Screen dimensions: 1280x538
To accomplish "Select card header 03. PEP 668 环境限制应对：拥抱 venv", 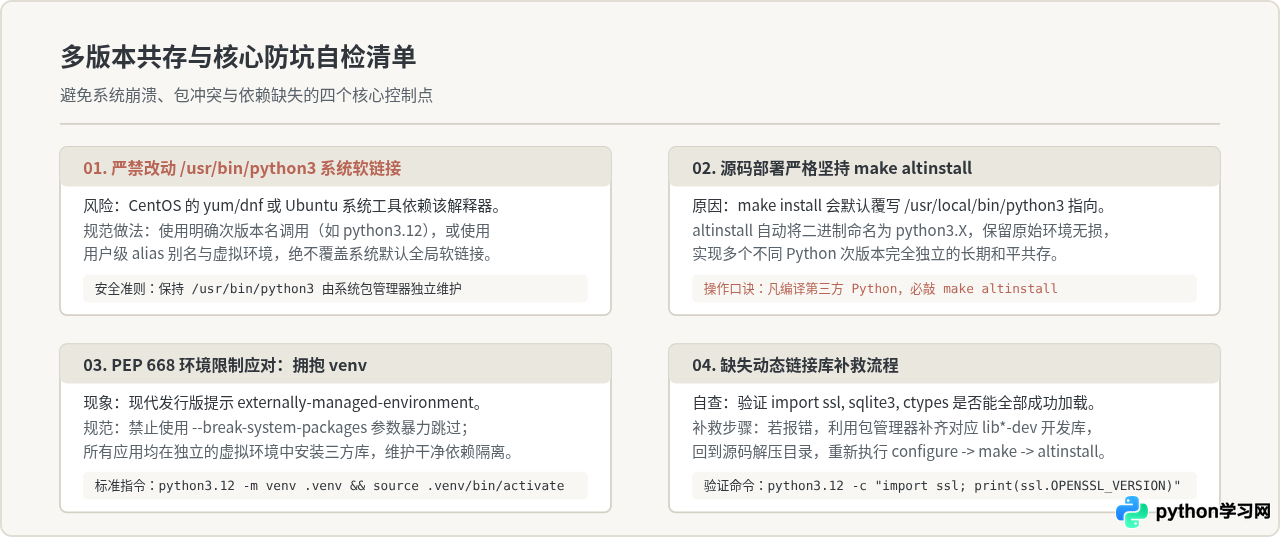I will 335,364.
